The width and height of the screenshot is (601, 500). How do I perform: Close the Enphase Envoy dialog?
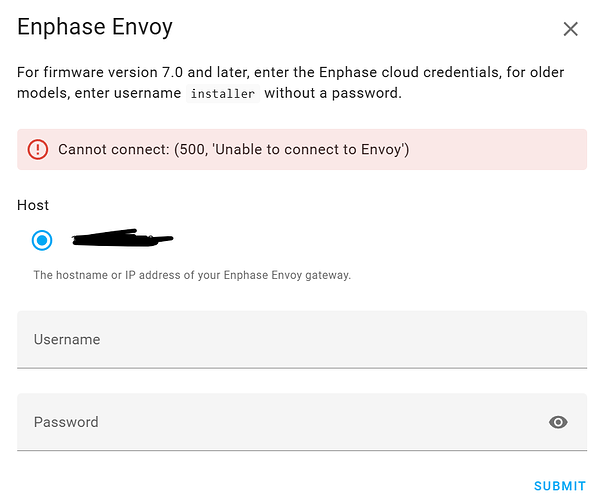coord(570,29)
